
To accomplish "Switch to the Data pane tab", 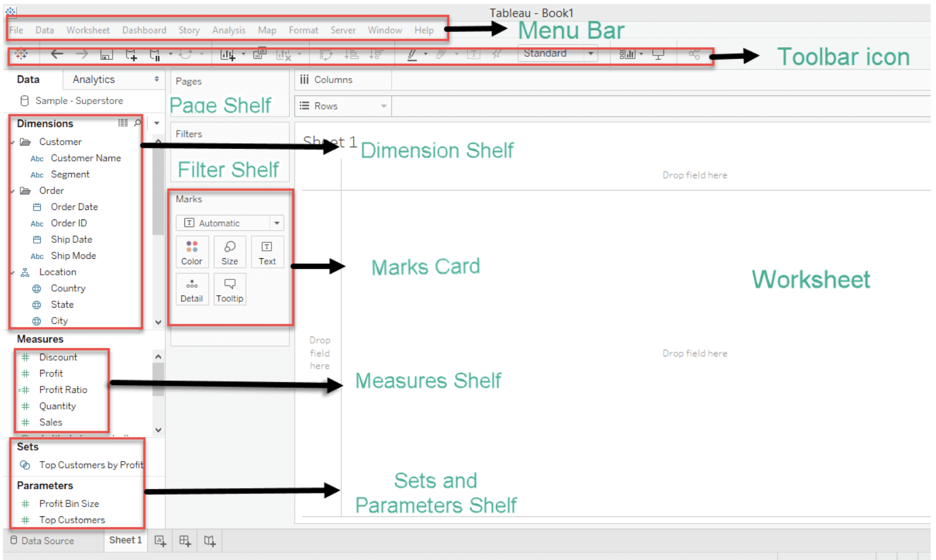I will (x=28, y=79).
